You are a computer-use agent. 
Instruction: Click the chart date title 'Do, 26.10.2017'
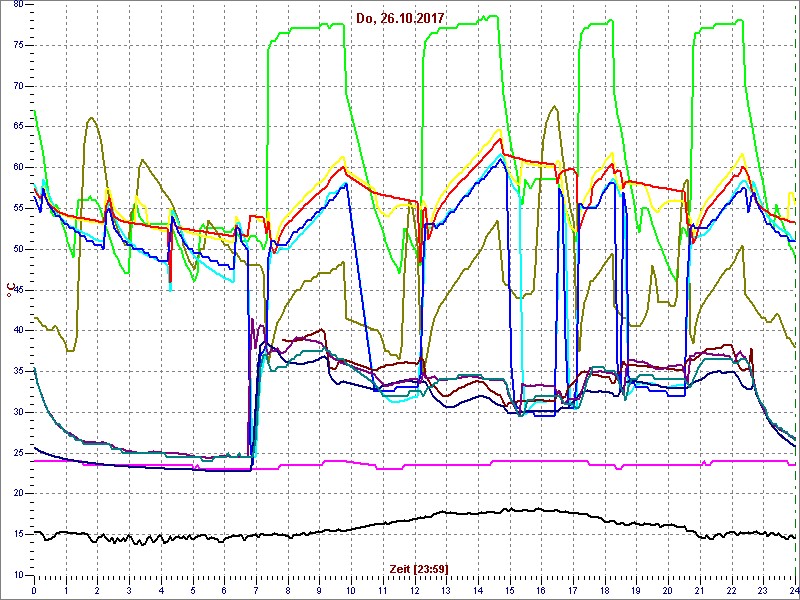point(401,18)
